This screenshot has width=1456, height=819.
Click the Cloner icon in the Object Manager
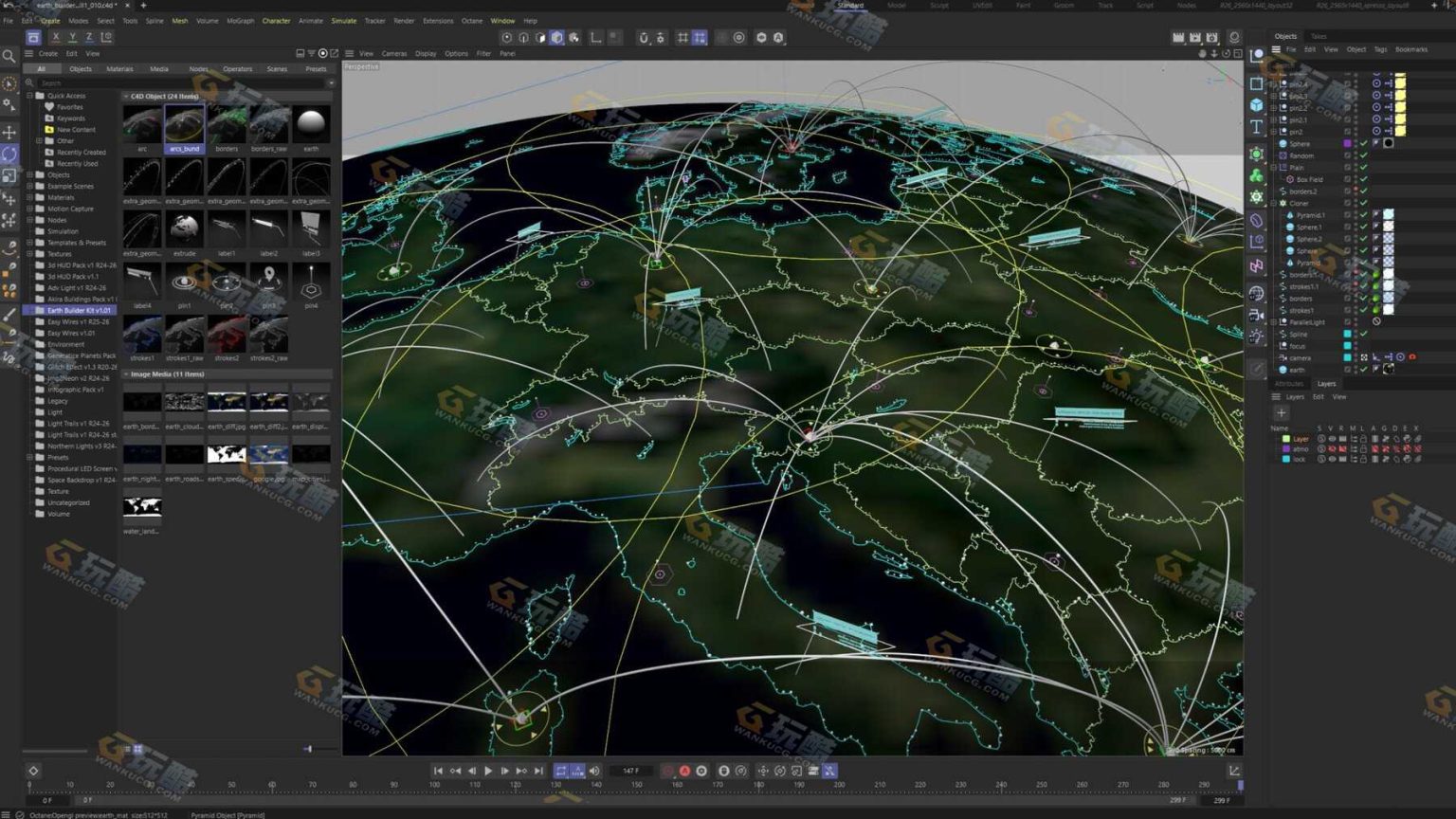1283,203
